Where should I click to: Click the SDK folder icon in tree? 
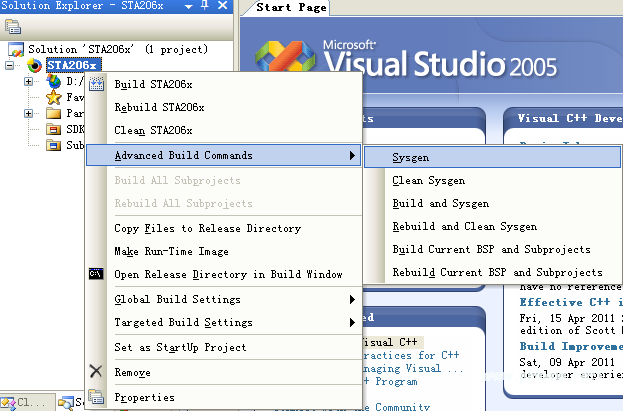coord(53,130)
